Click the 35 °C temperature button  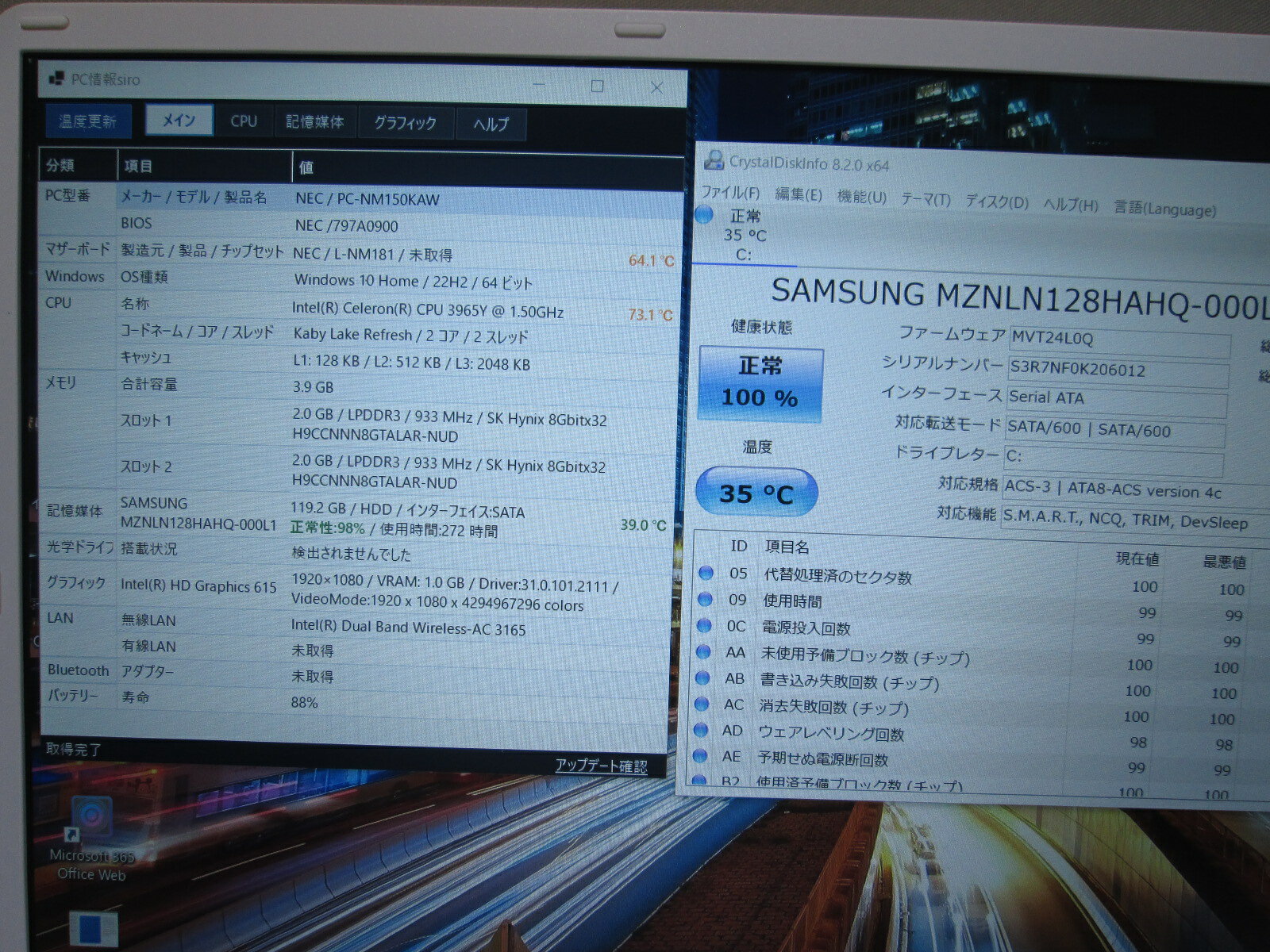(756, 493)
